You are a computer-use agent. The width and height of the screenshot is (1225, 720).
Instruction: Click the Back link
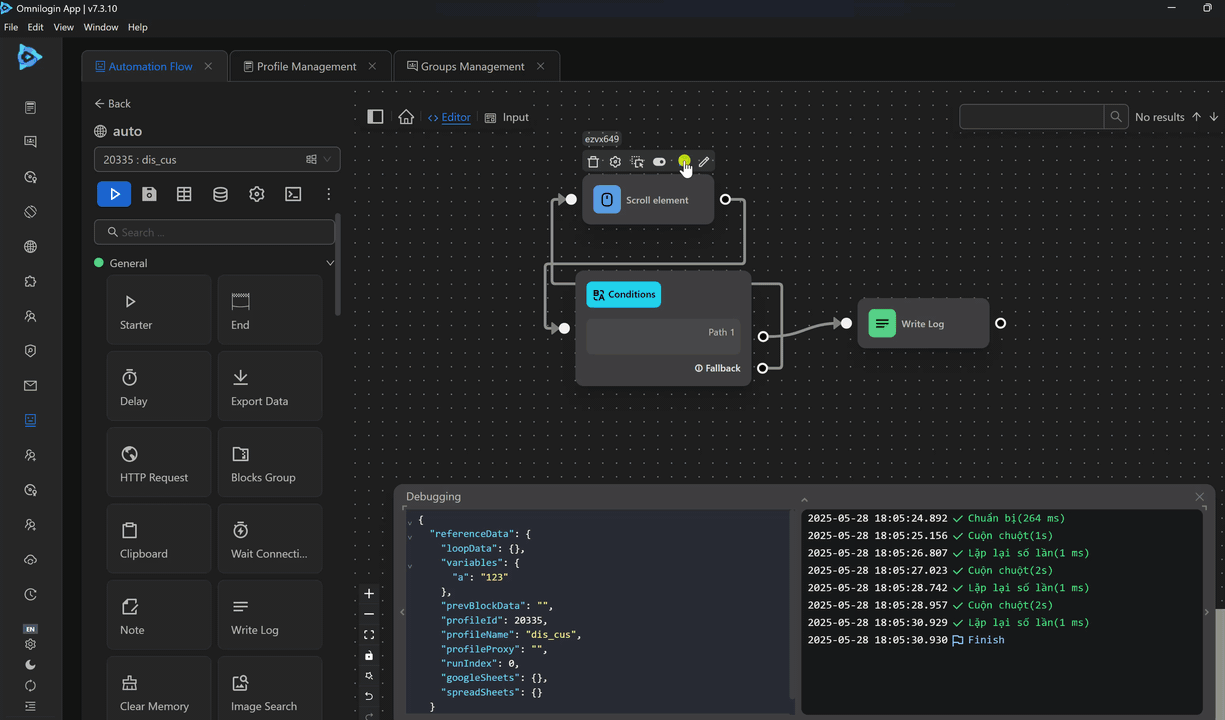[x=113, y=103]
